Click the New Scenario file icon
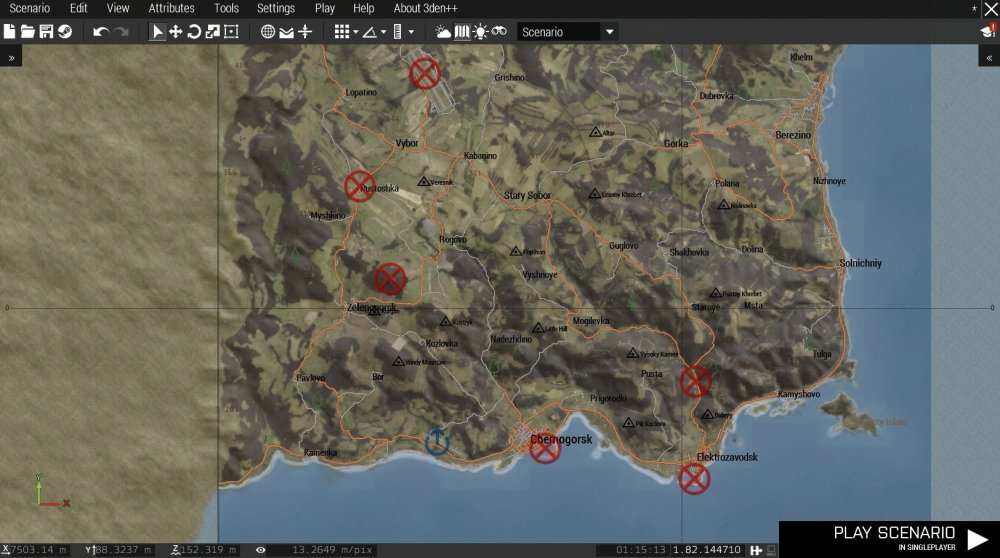The image size is (1000, 558). click(x=10, y=32)
